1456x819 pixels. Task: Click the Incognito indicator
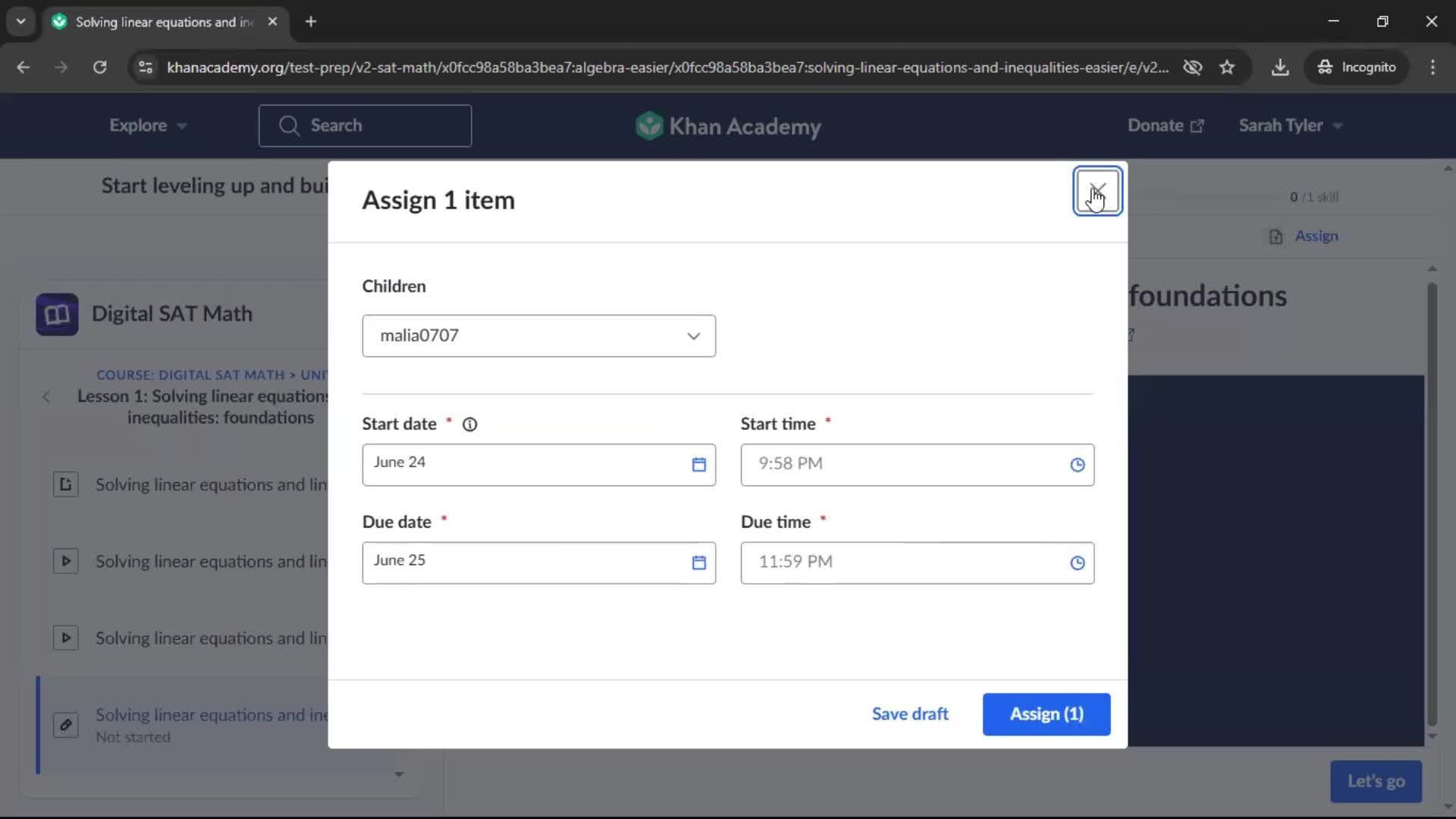pyautogui.click(x=1357, y=67)
